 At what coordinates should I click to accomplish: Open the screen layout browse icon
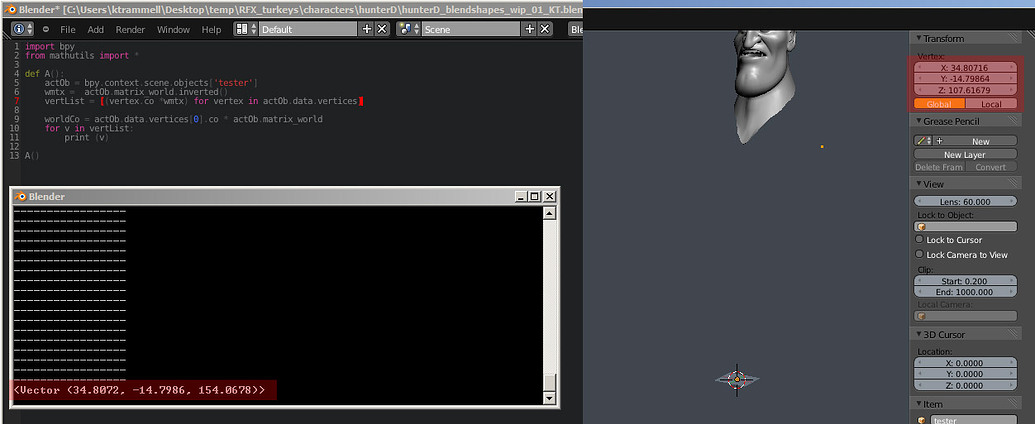tap(245, 29)
